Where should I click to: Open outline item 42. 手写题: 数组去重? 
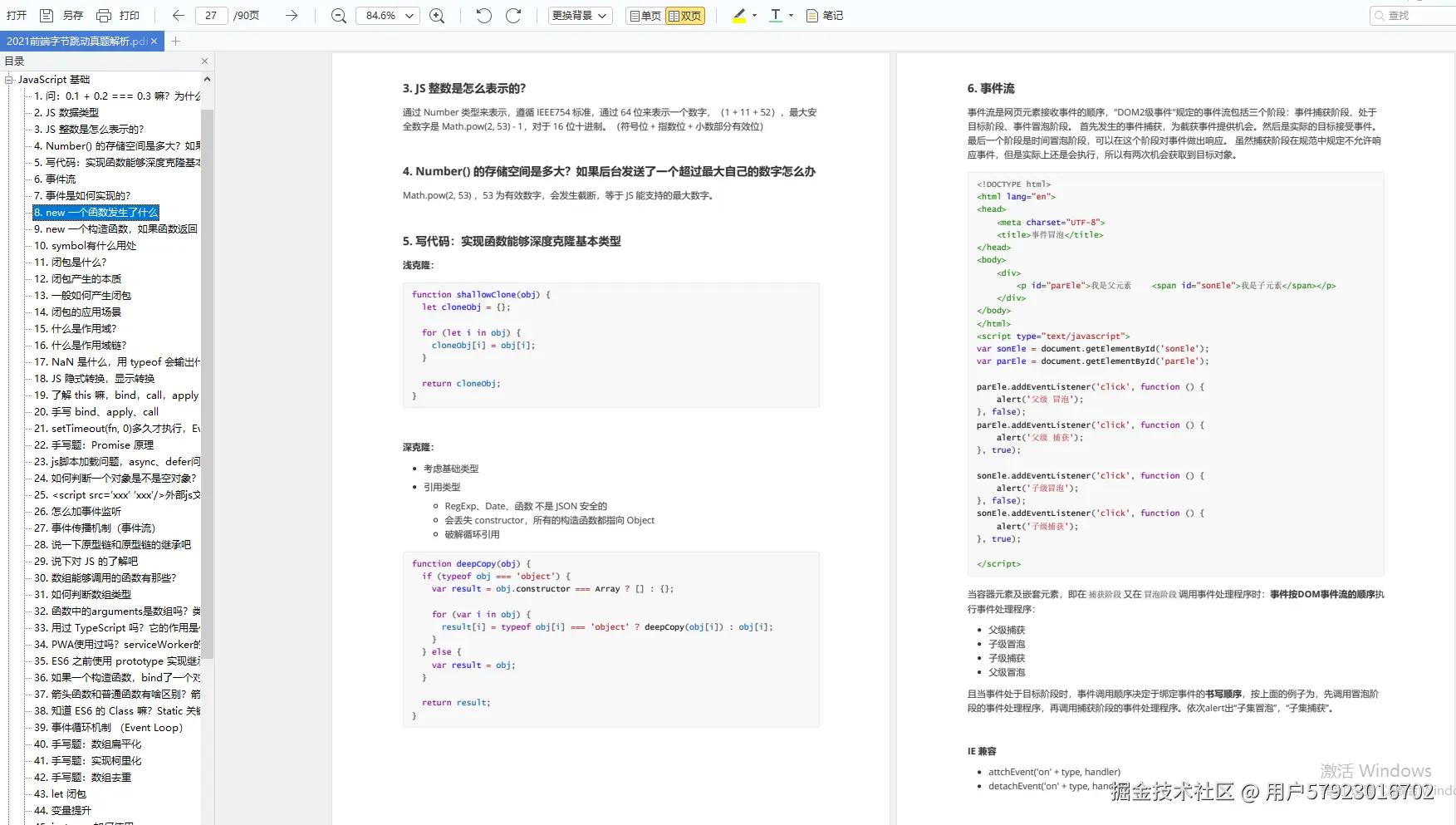click(x=82, y=777)
